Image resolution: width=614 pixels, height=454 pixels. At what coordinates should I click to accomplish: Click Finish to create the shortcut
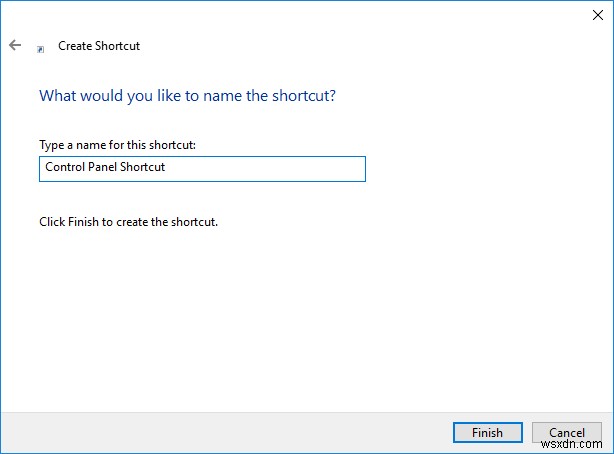click(x=488, y=432)
